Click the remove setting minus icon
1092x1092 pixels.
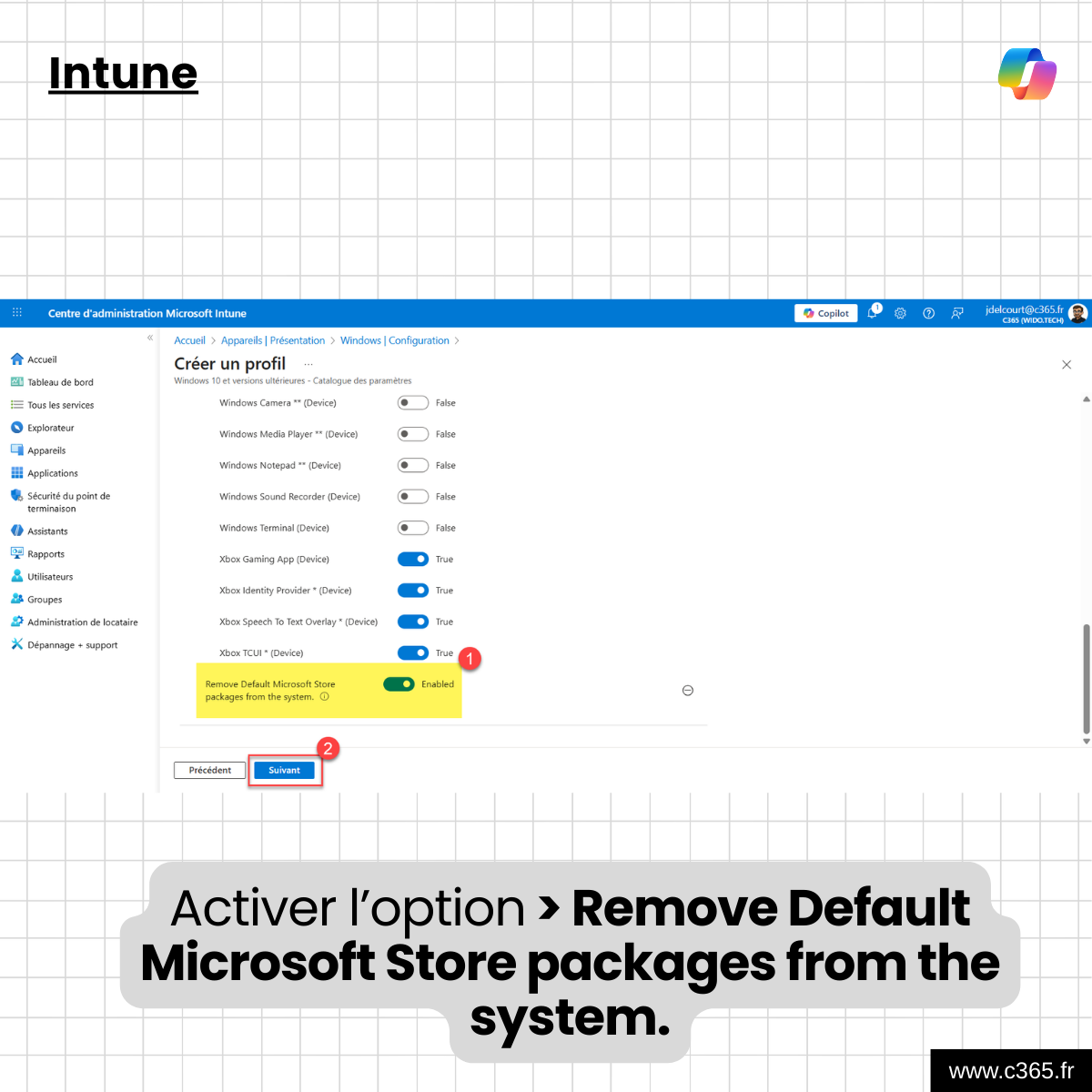688,691
